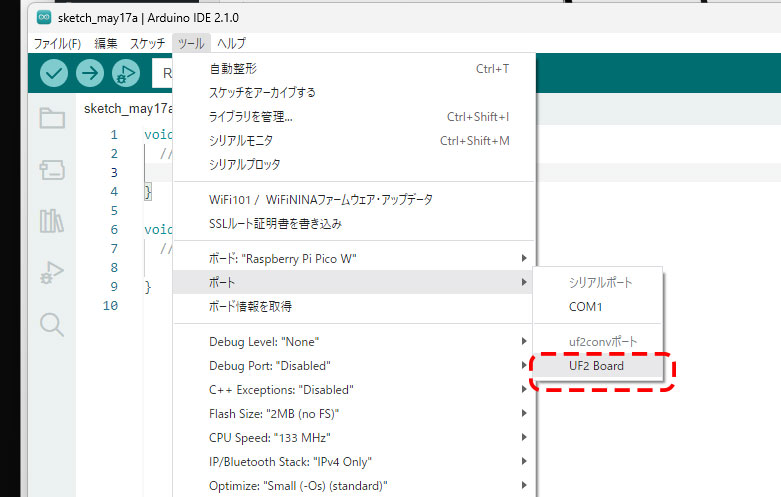This screenshot has width=781, height=497.
Task: Expand IP/Bluetooth Stack: "IPv4 Only" submenu
Action: click(354, 462)
